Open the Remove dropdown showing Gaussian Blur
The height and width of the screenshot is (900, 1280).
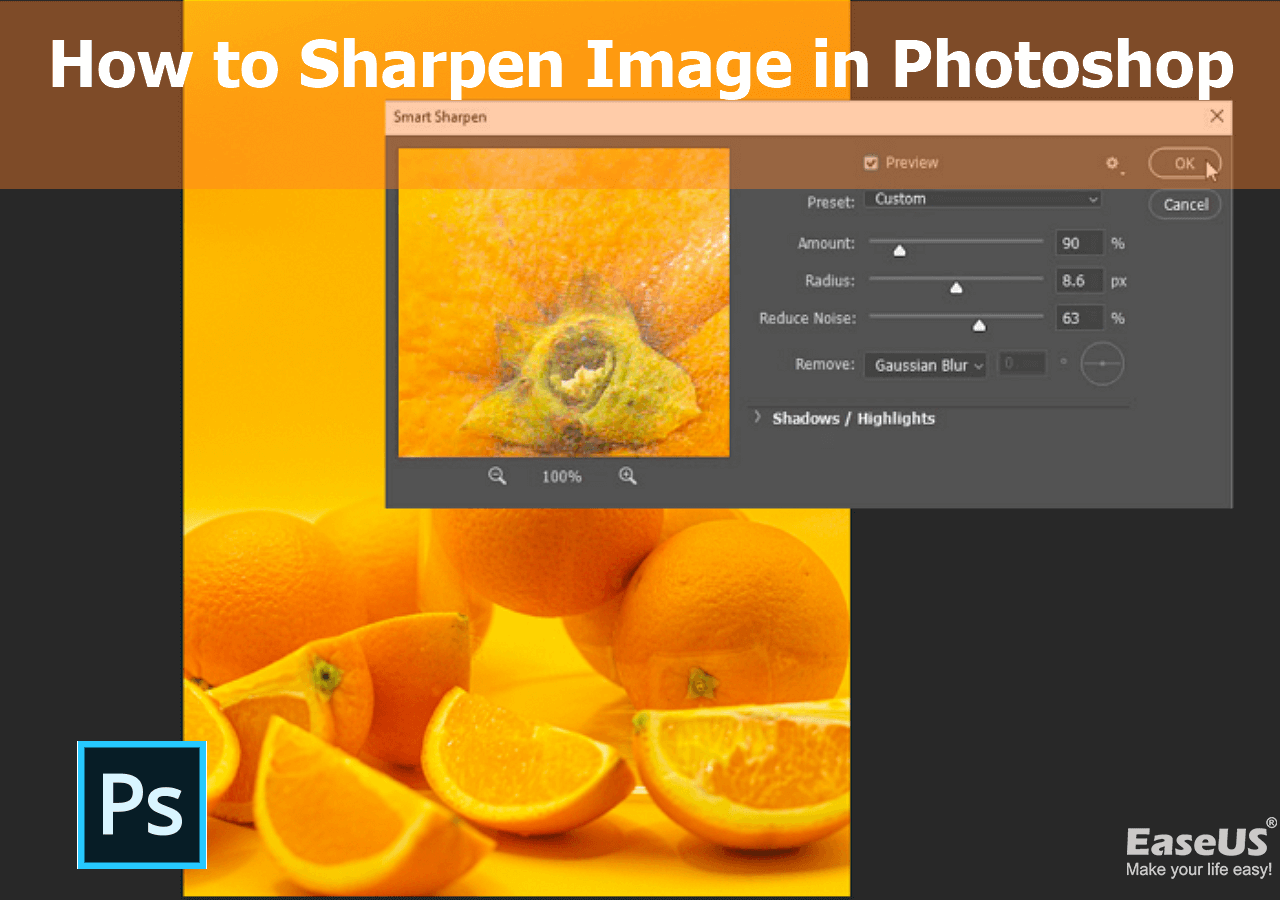[x=924, y=365]
